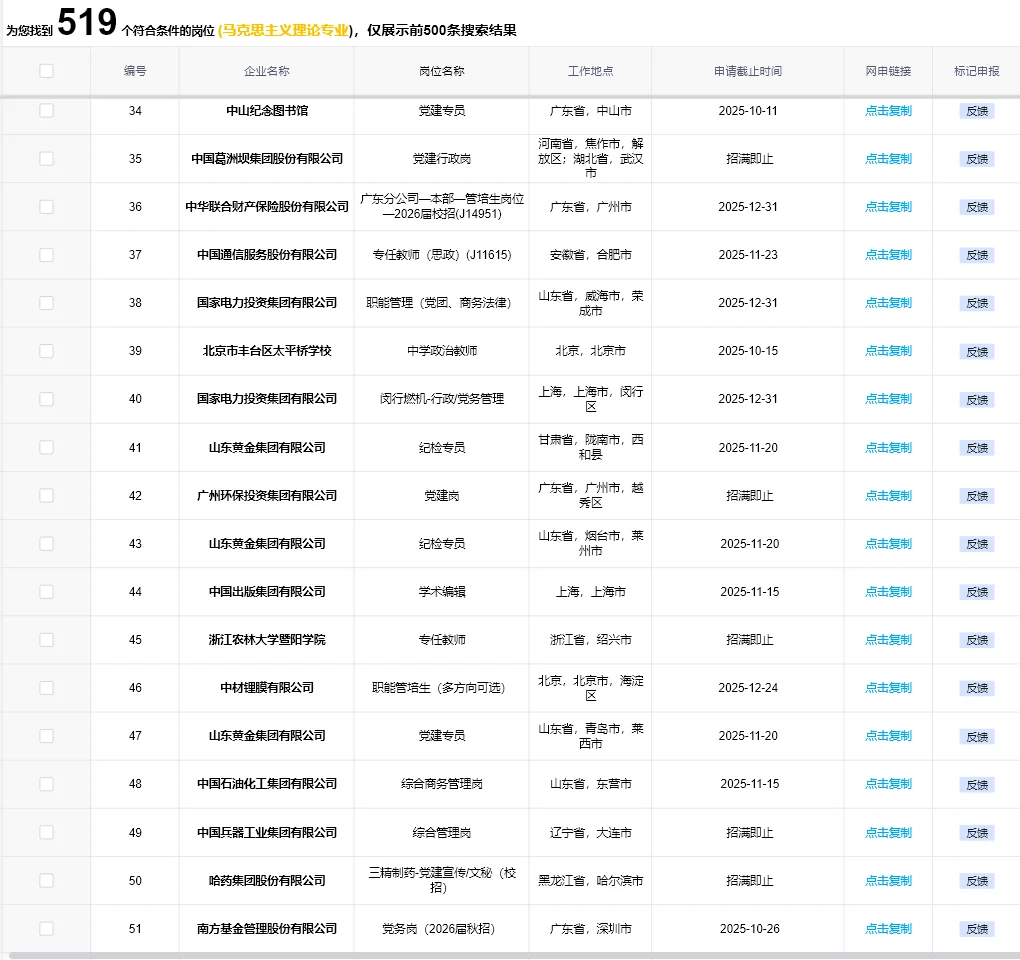Click 反馈 button for row 34
The height and width of the screenshot is (960, 1020).
click(976, 111)
